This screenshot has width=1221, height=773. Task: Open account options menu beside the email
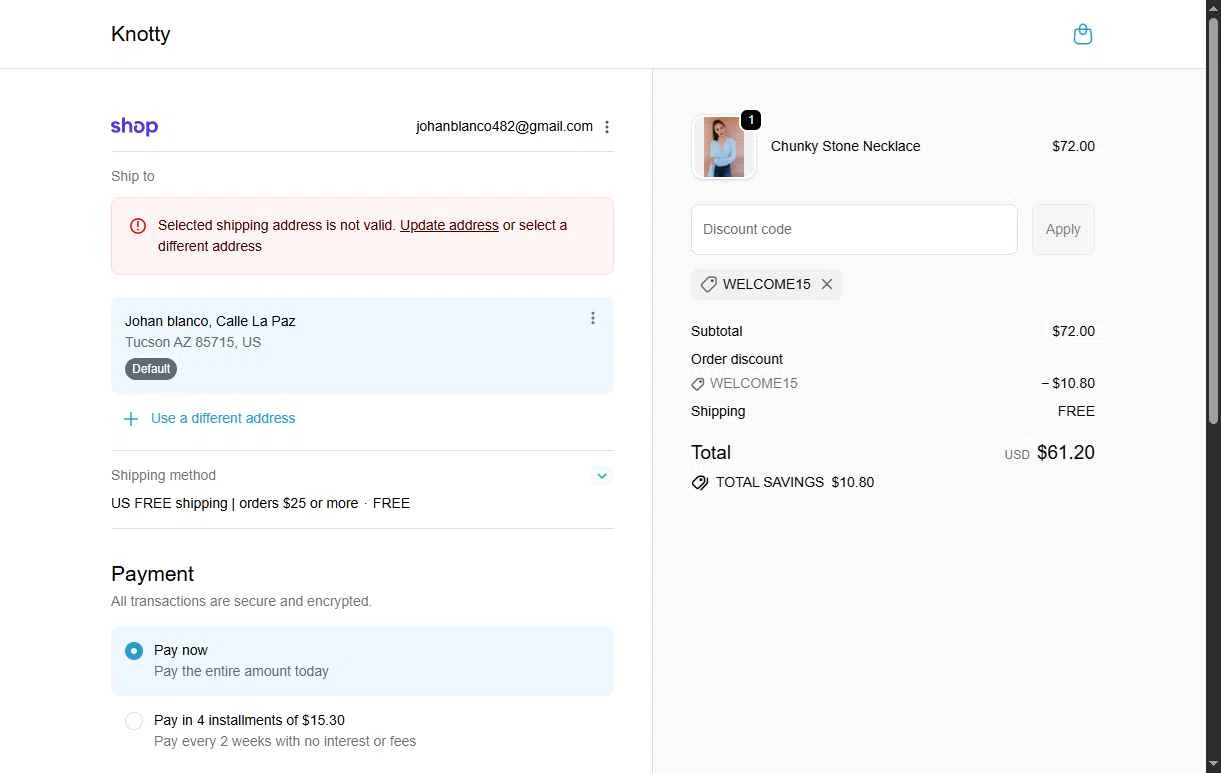click(x=607, y=127)
